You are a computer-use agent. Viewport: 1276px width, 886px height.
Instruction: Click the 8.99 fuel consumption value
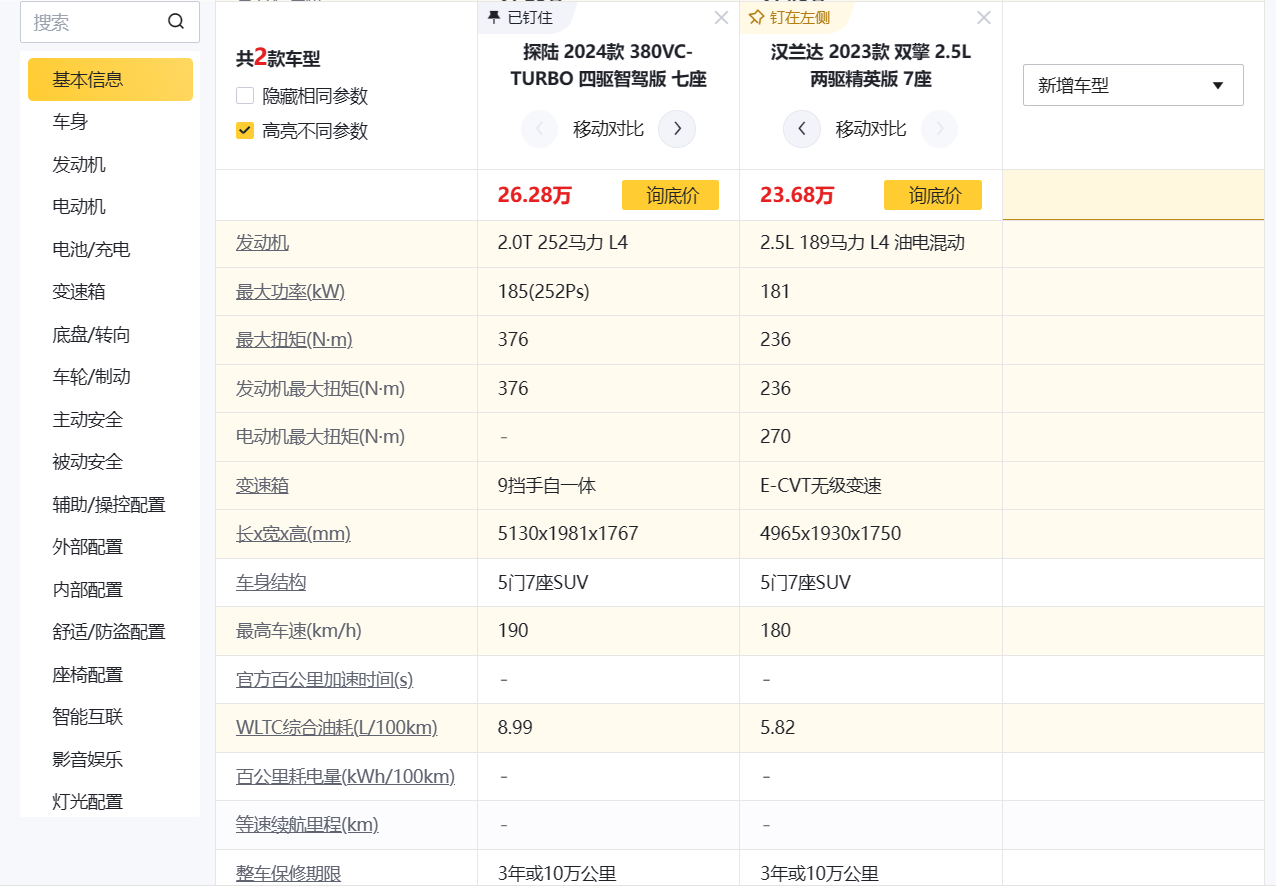point(515,728)
